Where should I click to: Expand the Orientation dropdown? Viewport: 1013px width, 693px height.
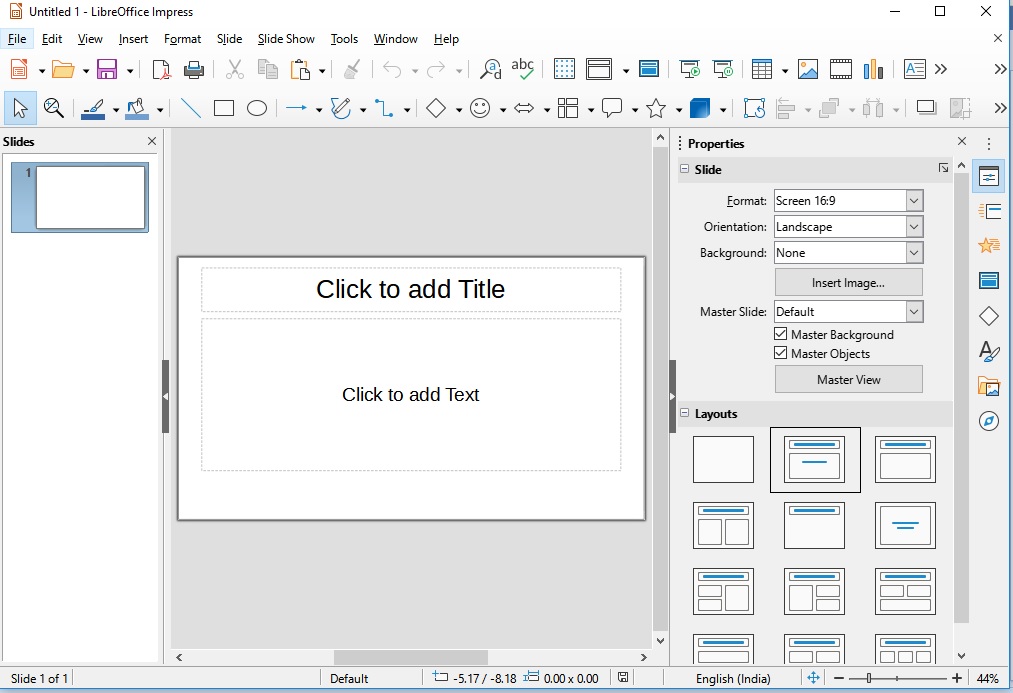click(x=914, y=227)
